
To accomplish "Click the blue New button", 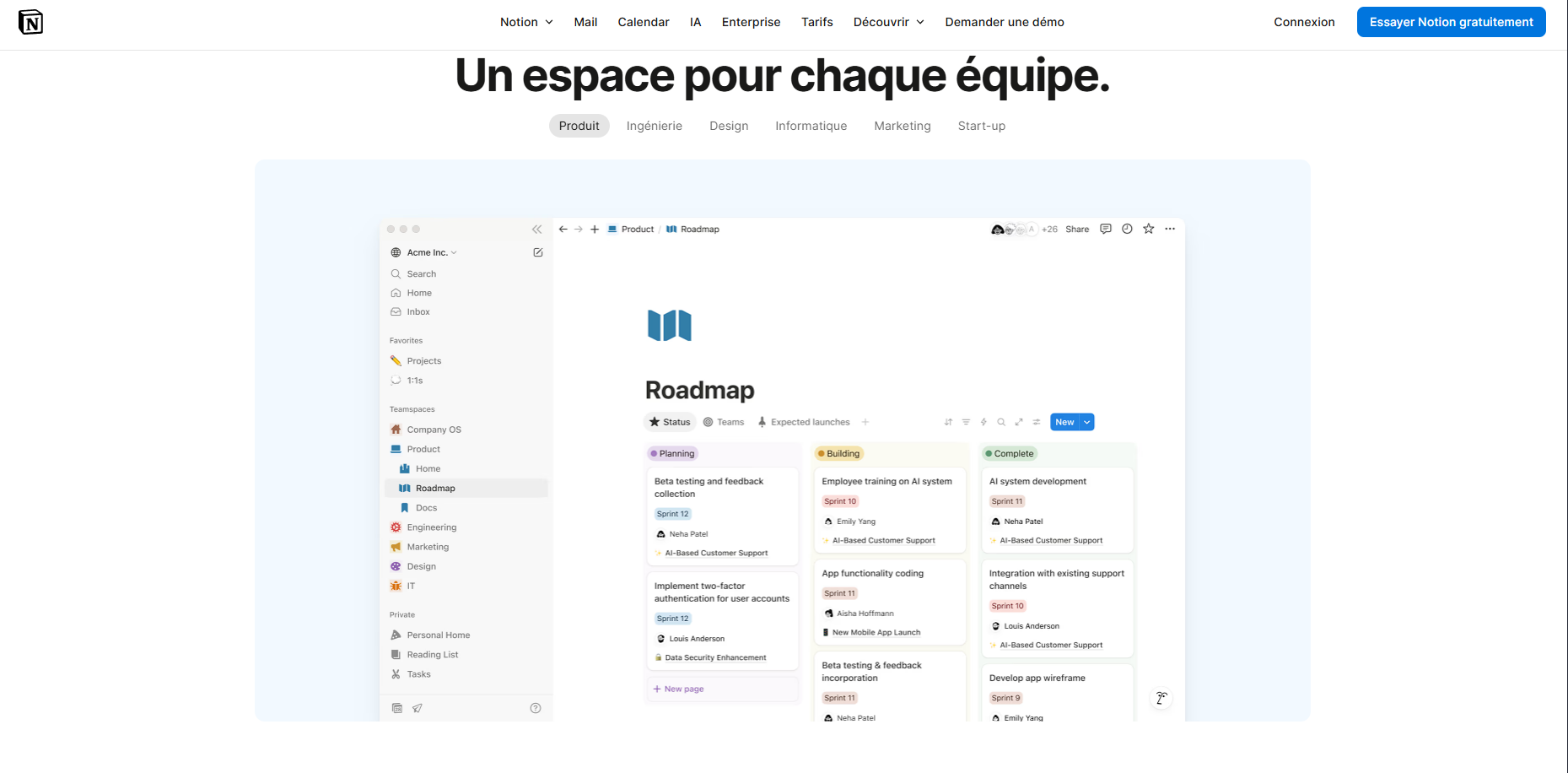I will (x=1065, y=422).
